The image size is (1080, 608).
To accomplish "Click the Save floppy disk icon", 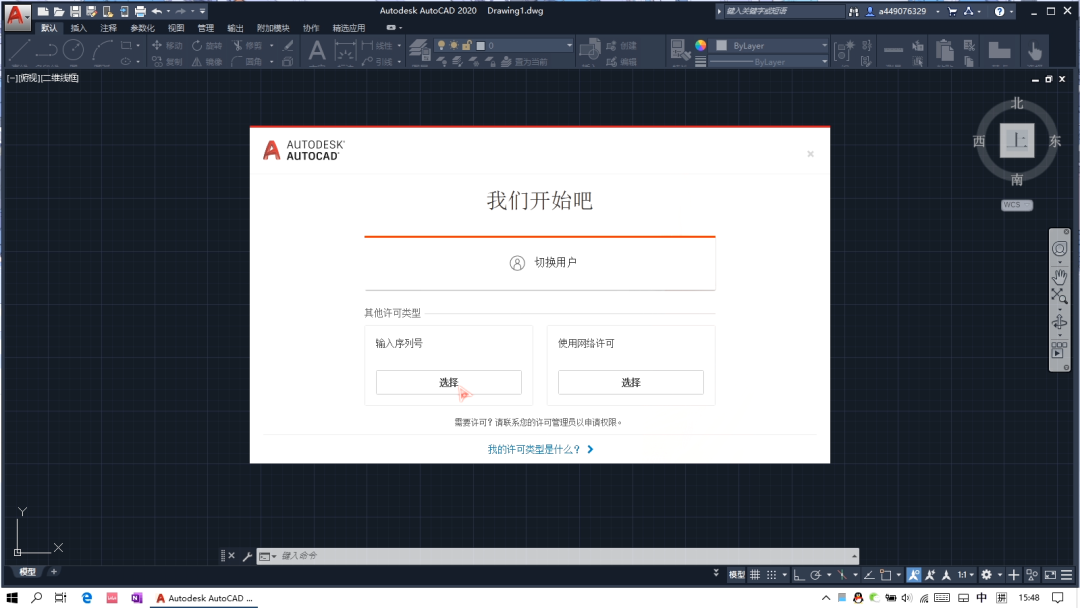I will click(x=75, y=12).
